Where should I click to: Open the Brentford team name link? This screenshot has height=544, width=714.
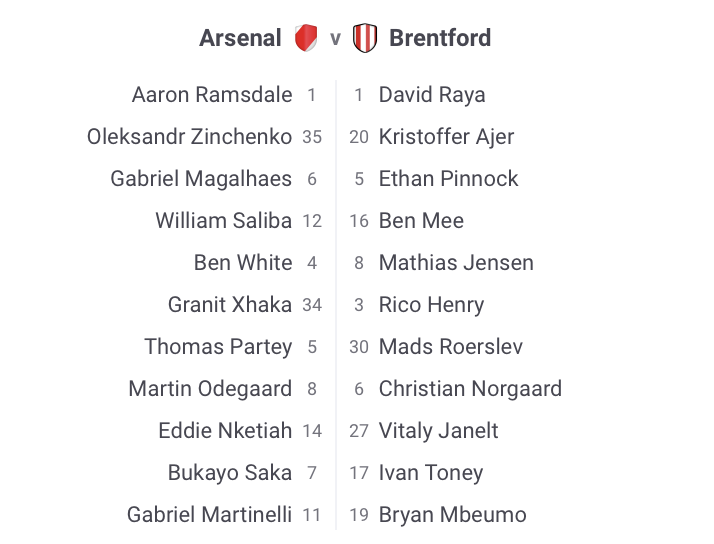point(439,39)
